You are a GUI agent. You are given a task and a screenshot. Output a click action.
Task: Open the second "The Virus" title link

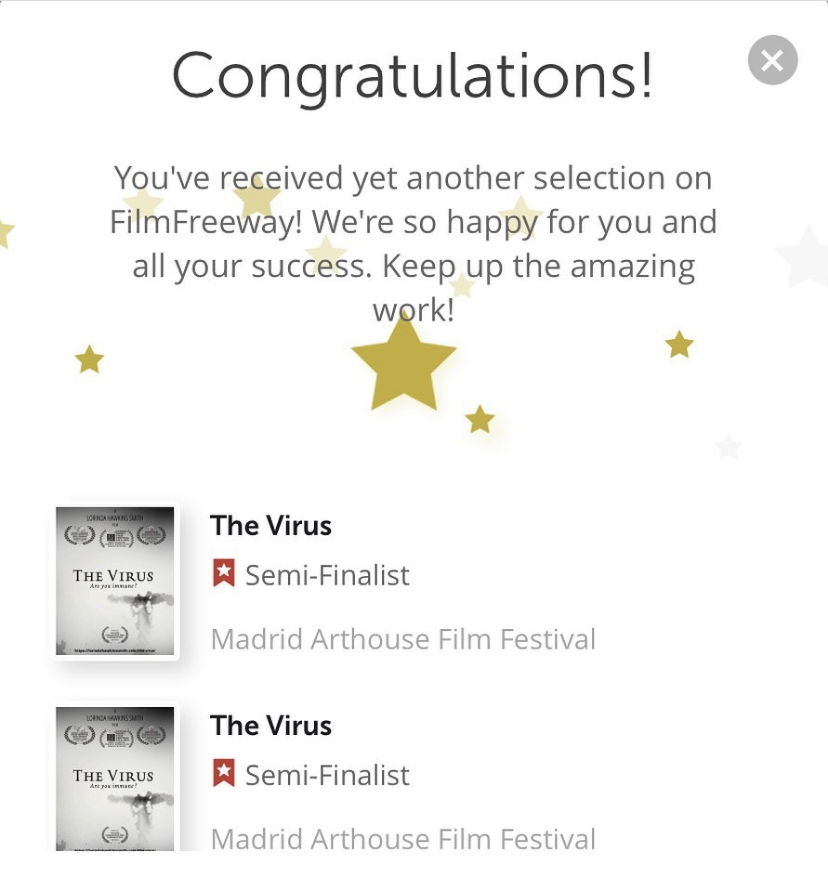(x=271, y=726)
